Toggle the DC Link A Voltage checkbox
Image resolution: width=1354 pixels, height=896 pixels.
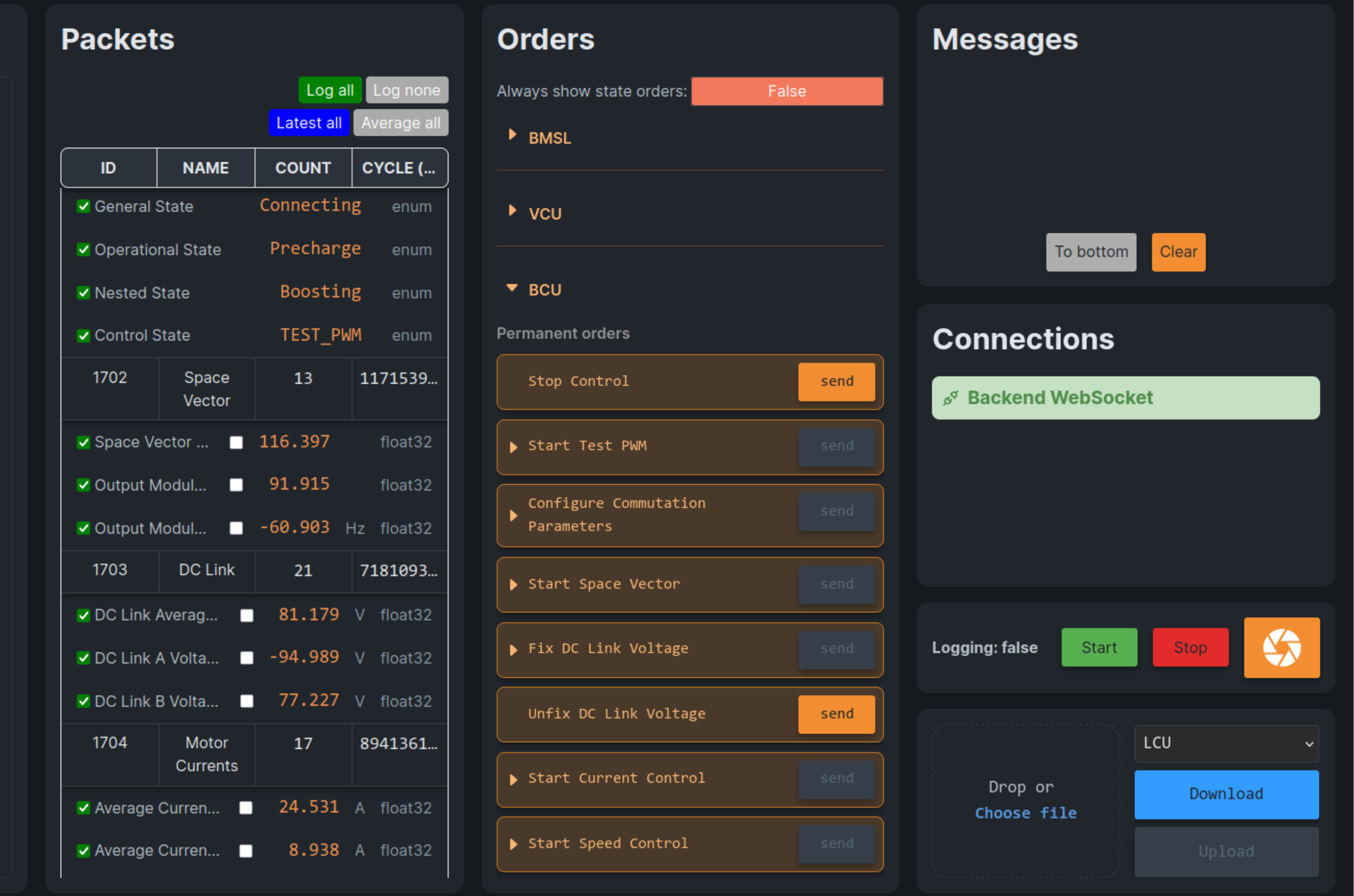point(83,658)
